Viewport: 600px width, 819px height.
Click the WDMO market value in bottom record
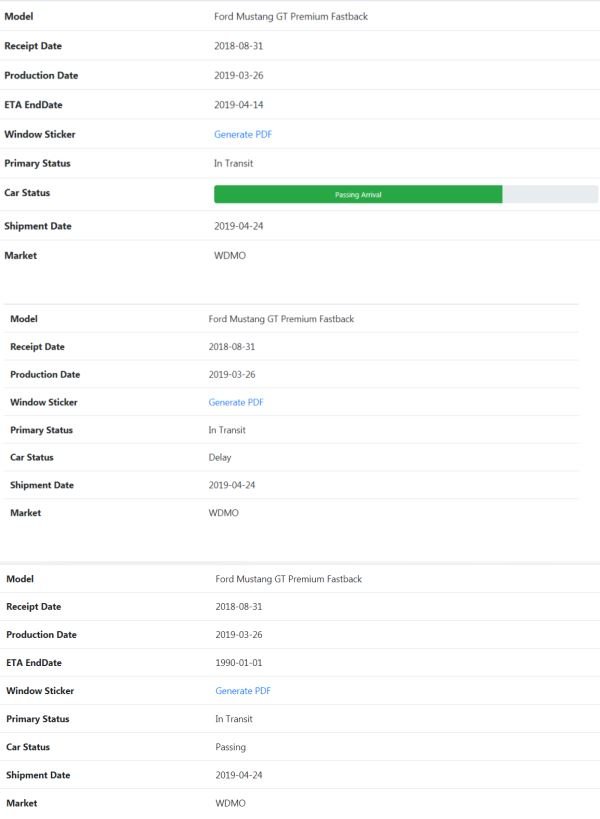point(231,803)
